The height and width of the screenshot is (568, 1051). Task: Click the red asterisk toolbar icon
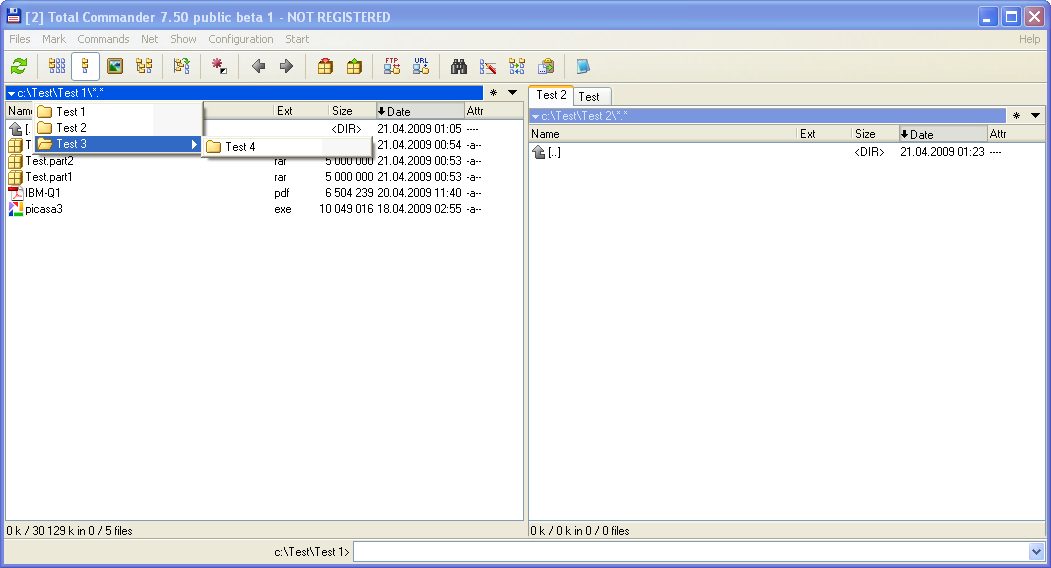(219, 66)
